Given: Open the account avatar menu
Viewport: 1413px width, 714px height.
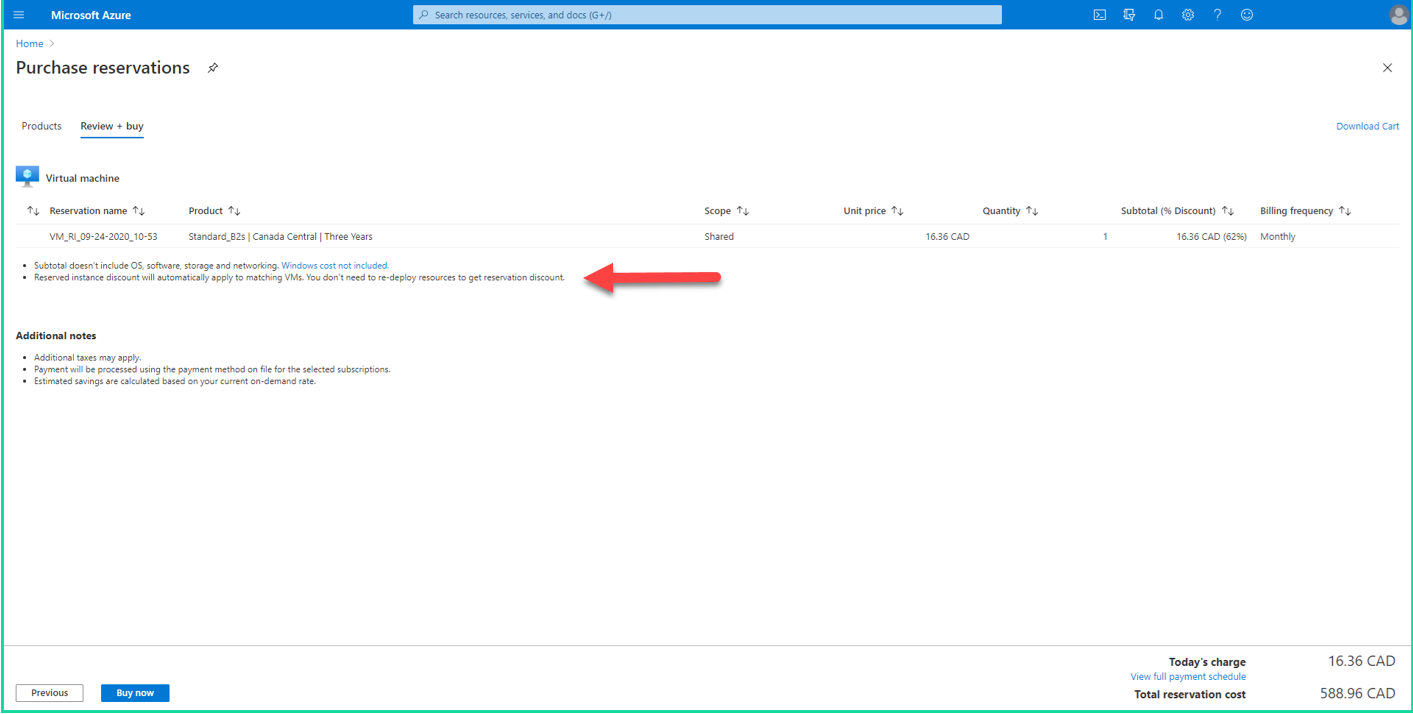Looking at the screenshot, I should [x=1398, y=15].
